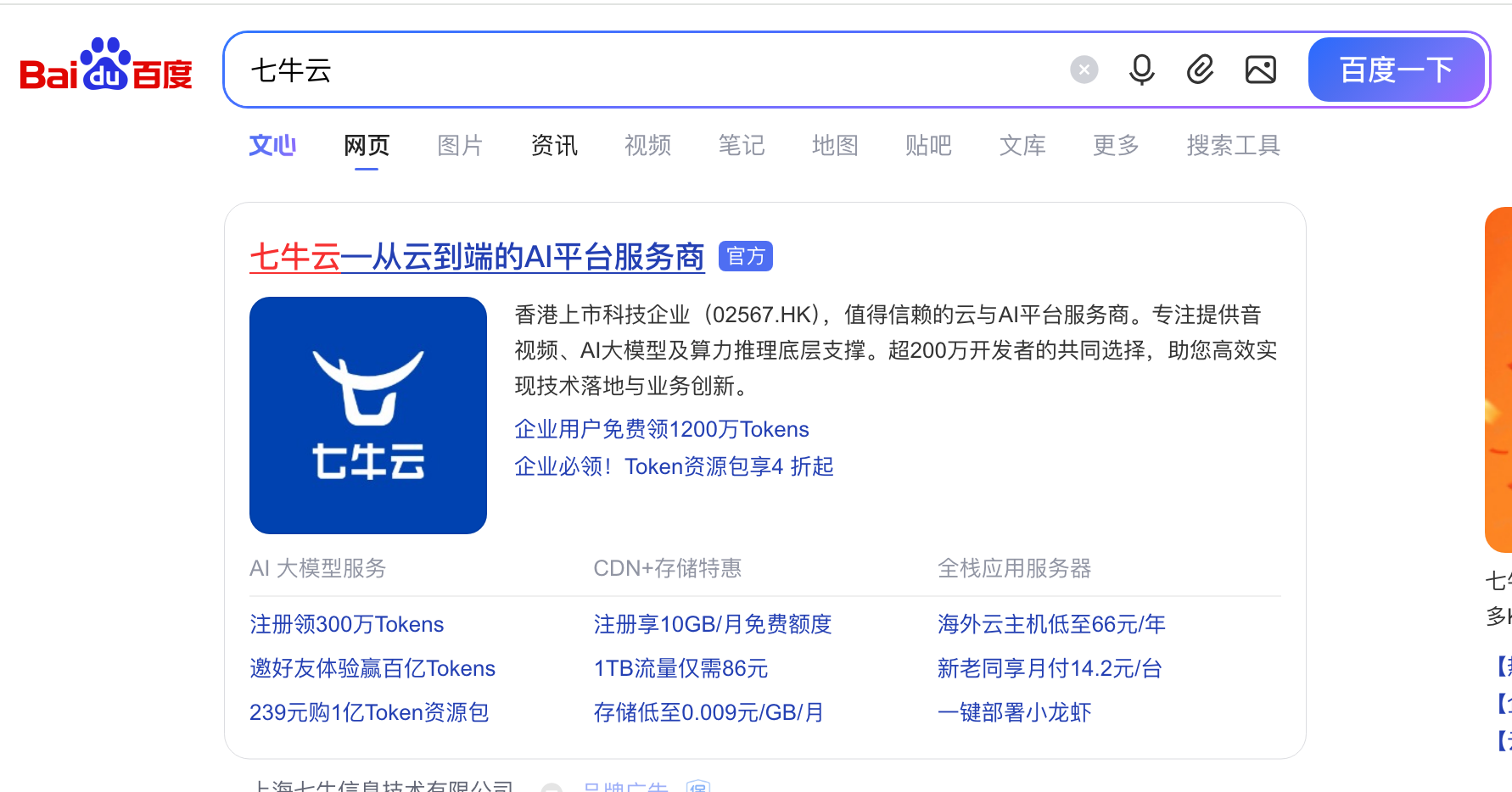Click the 全栈应用服务器 heading

pos(1014,568)
